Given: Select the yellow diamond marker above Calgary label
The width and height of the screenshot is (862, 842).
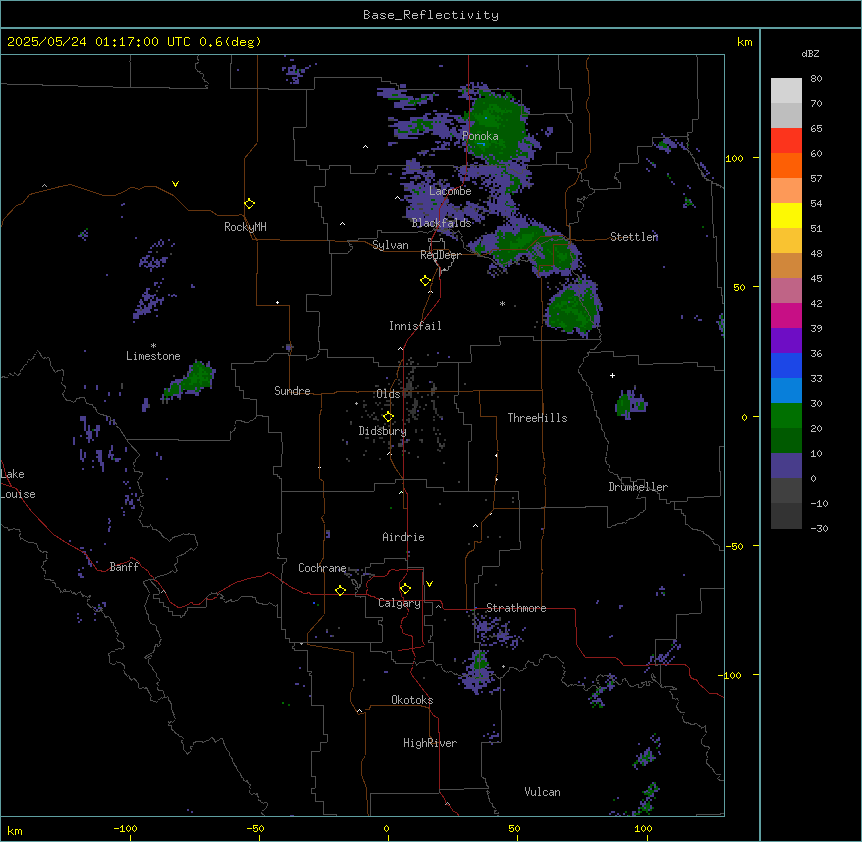Looking at the screenshot, I should point(405,589).
